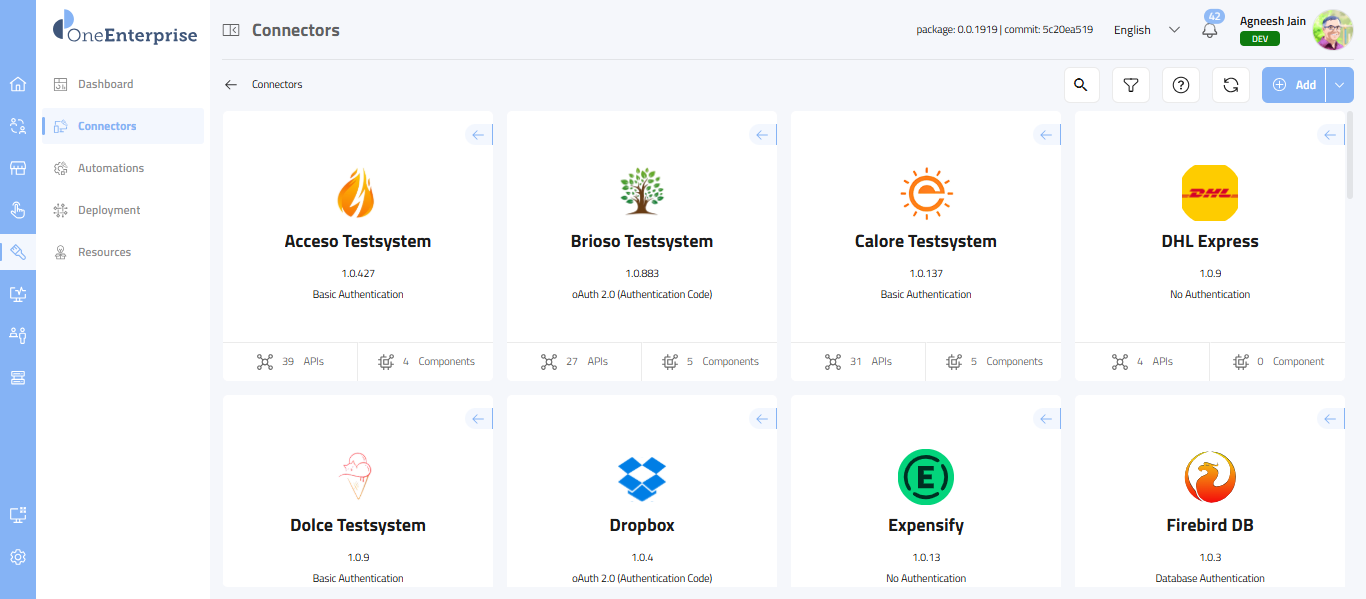1366x599 pixels.
Task: Open Agneesh Jain profile avatar
Action: click(1332, 30)
